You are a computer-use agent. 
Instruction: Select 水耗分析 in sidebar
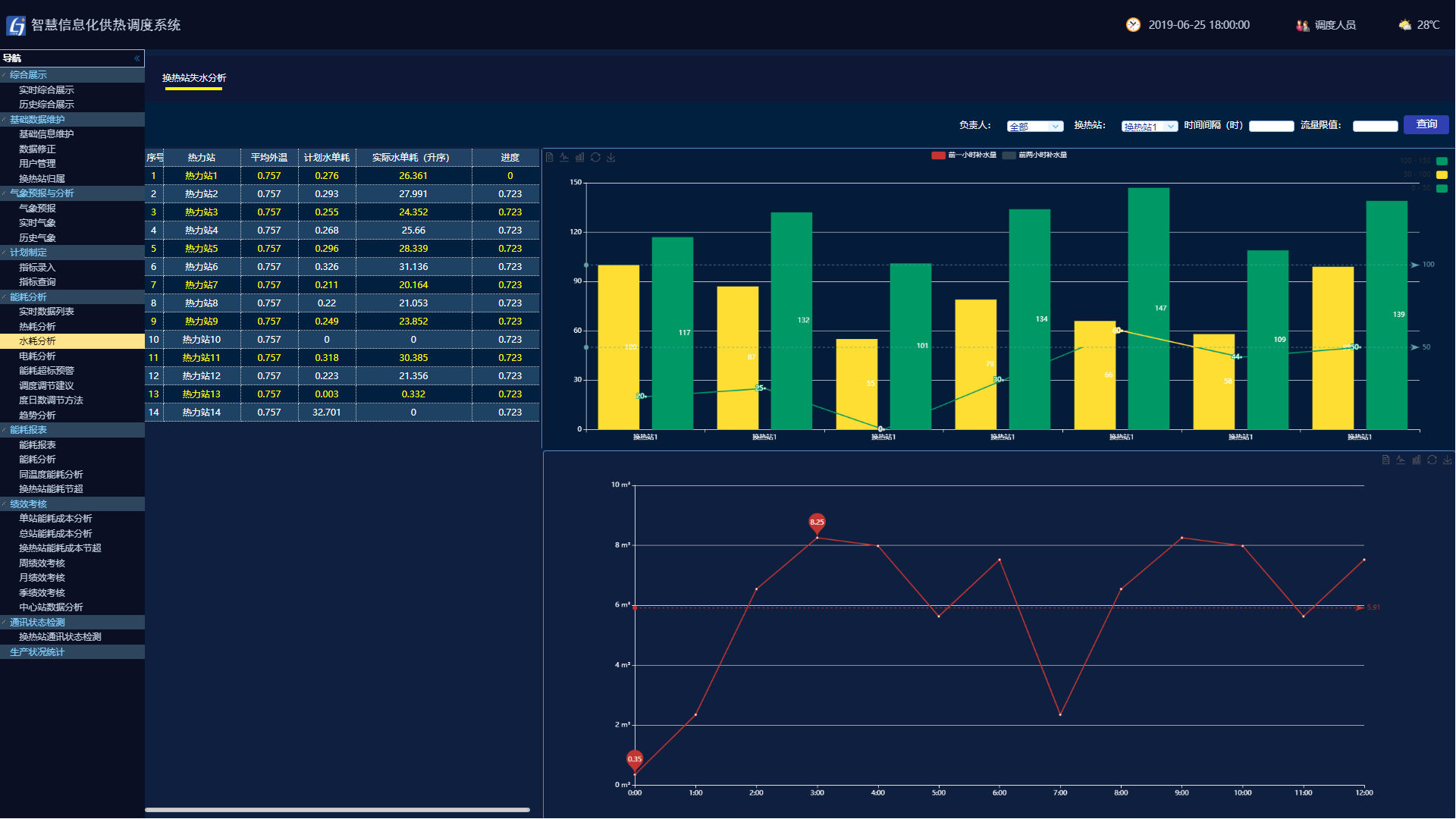[72, 341]
